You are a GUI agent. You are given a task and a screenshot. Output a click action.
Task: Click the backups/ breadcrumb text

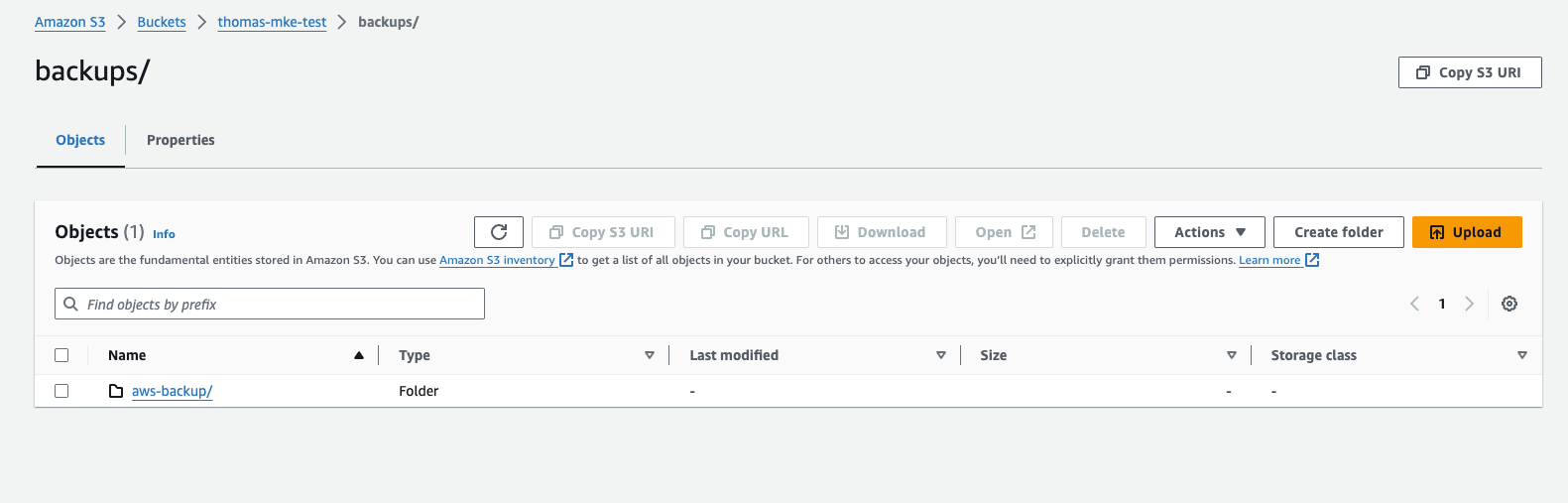pyautogui.click(x=388, y=22)
